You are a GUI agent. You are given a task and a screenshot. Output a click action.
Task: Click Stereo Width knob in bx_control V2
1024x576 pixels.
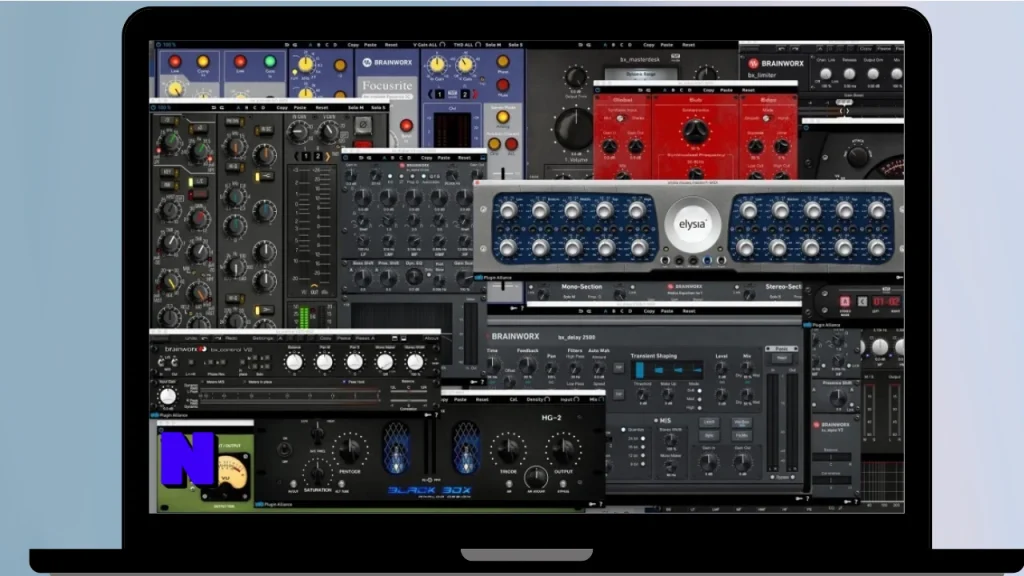(x=415, y=362)
